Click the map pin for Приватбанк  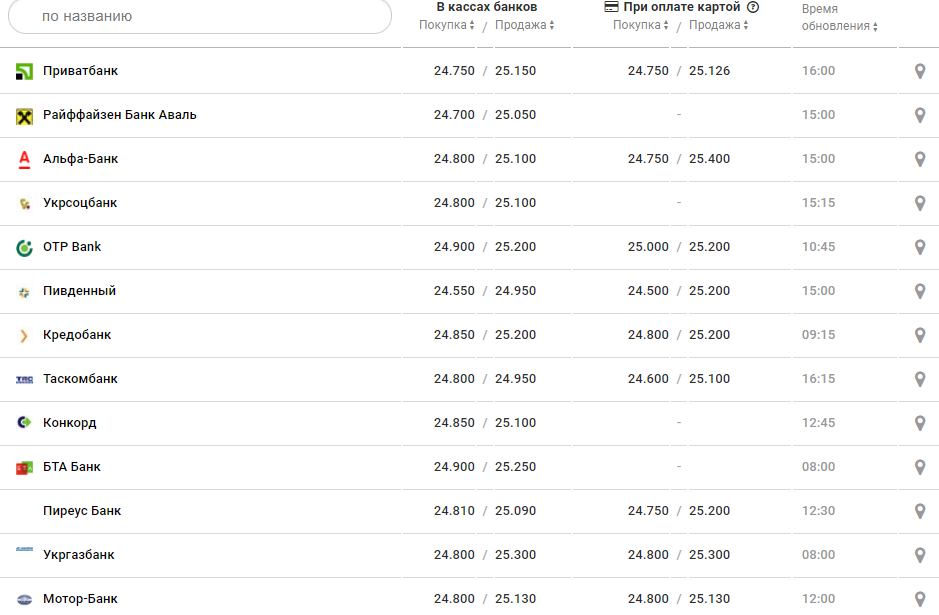click(x=920, y=71)
